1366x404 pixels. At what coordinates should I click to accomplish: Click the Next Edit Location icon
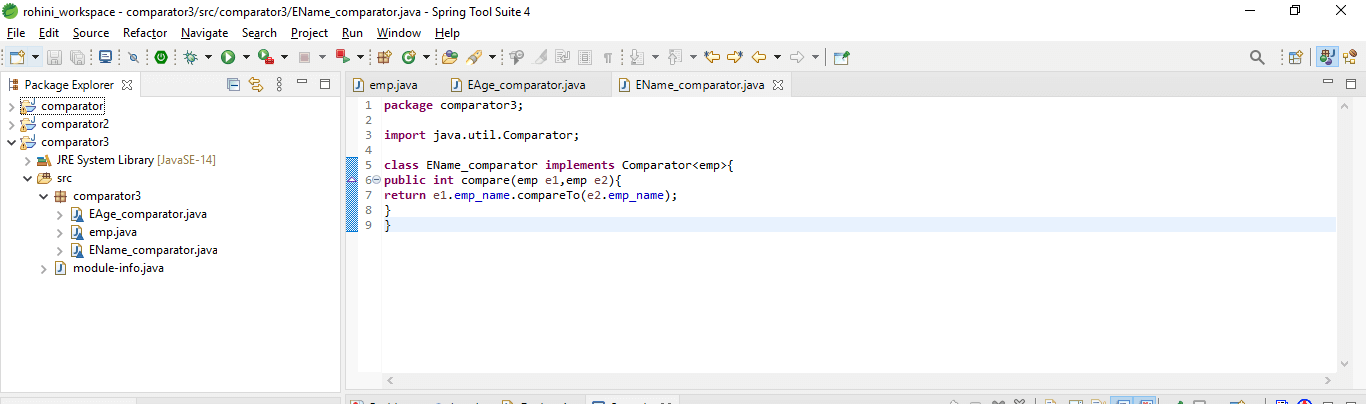pyautogui.click(x=735, y=57)
